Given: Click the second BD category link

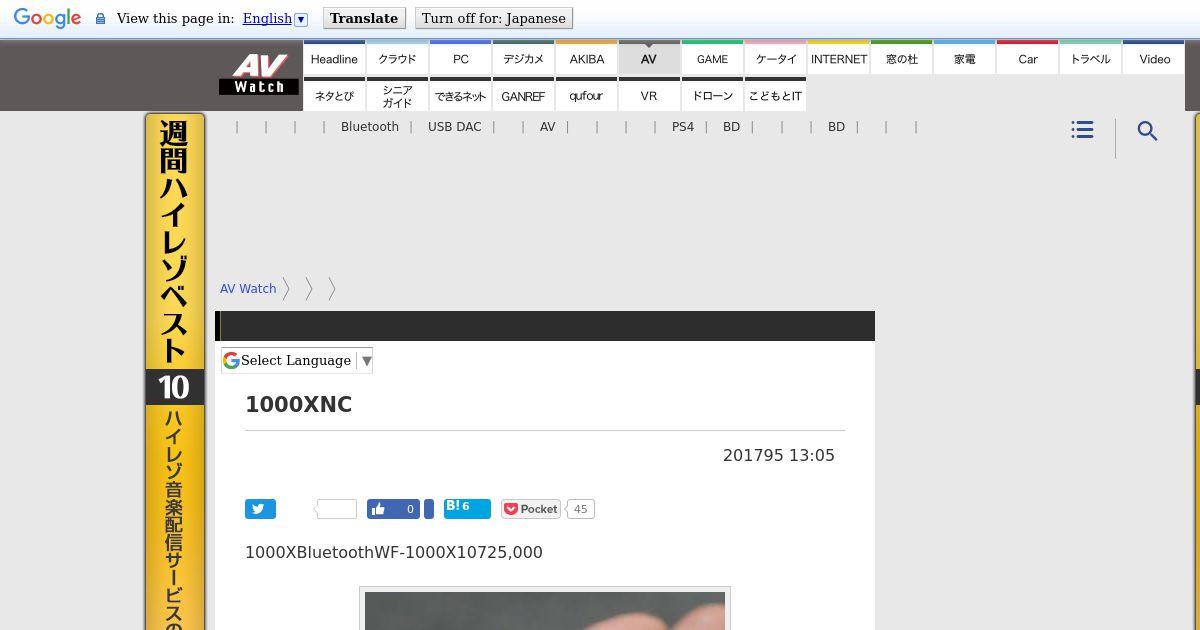Looking at the screenshot, I should 836,127.
